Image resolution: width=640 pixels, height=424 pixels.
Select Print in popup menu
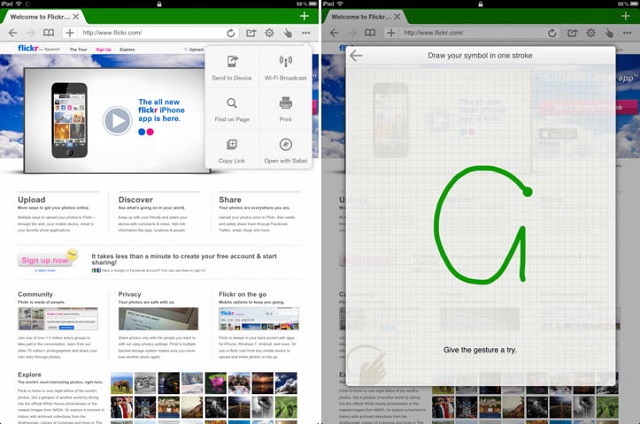click(285, 109)
